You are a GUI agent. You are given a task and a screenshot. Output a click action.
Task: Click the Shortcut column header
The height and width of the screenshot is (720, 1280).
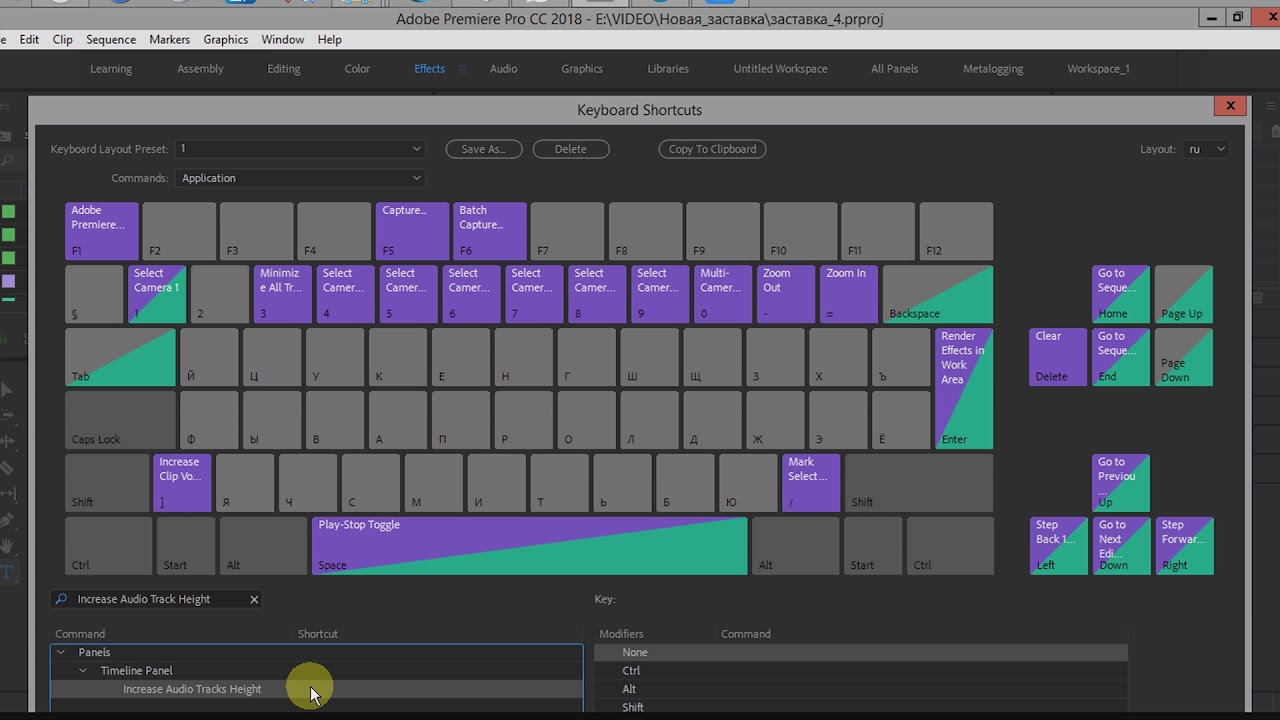tap(318, 634)
